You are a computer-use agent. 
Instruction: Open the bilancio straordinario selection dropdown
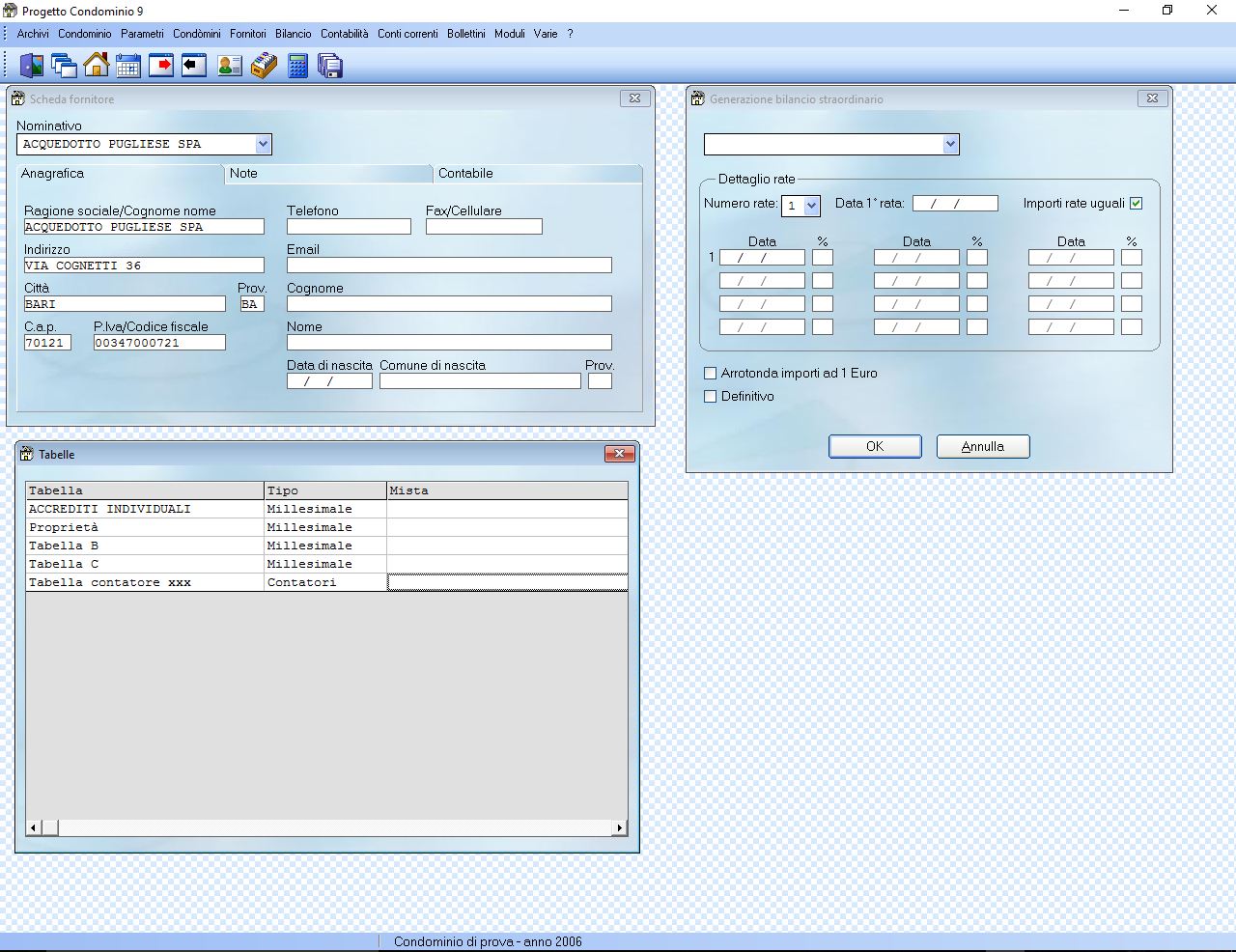(950, 144)
